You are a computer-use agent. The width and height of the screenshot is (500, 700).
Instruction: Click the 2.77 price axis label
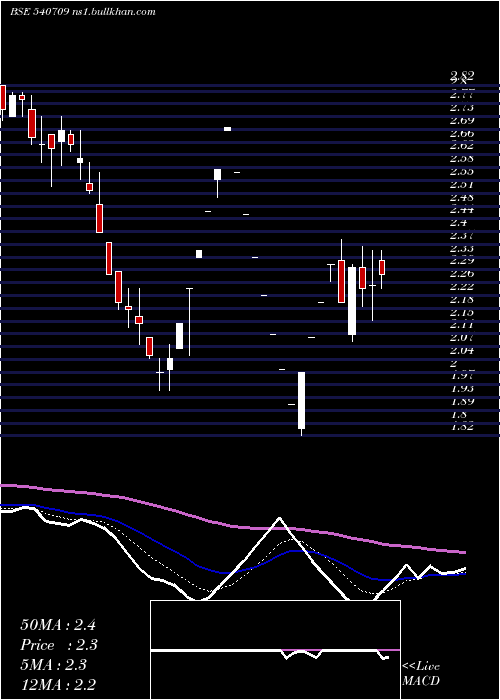(x=462, y=95)
